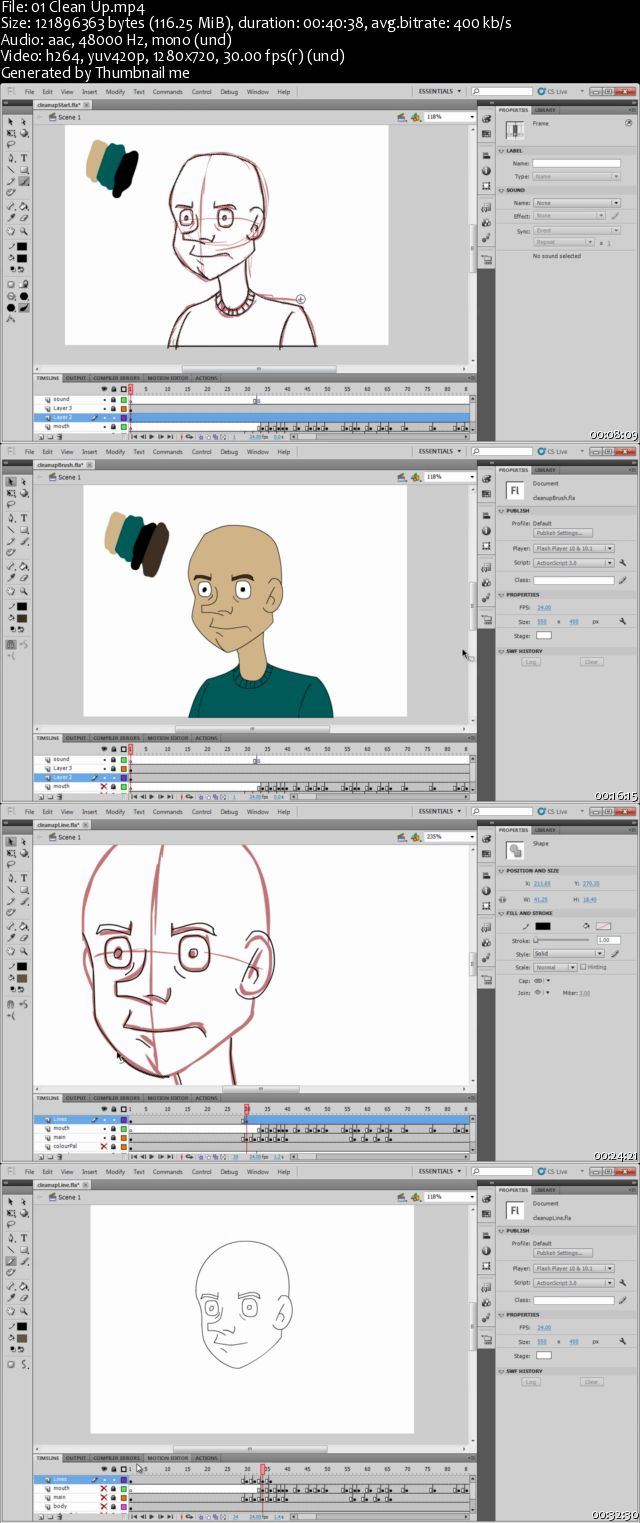
Task: Choose the Zoom magnifier tool in 00:08:09 frame
Action: [x=24, y=231]
